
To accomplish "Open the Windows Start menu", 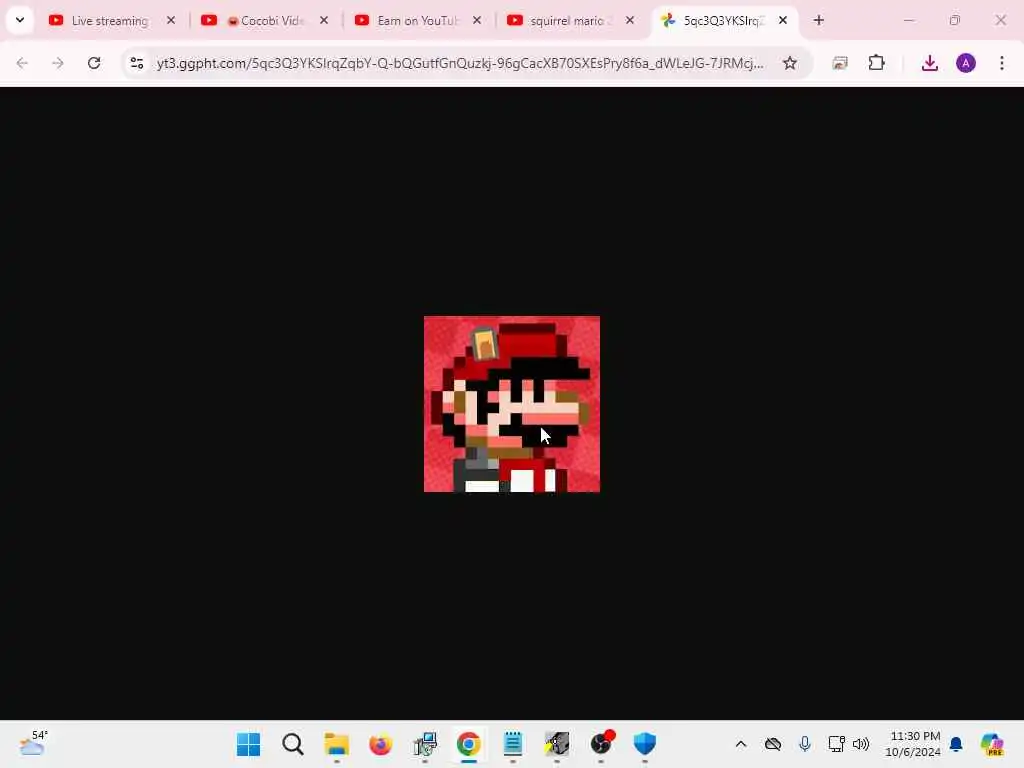I will 248,744.
